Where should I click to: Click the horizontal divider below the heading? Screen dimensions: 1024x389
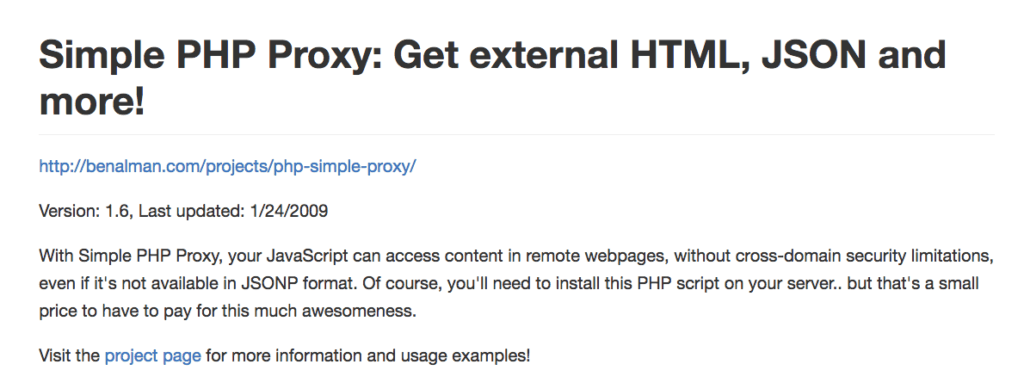517,134
